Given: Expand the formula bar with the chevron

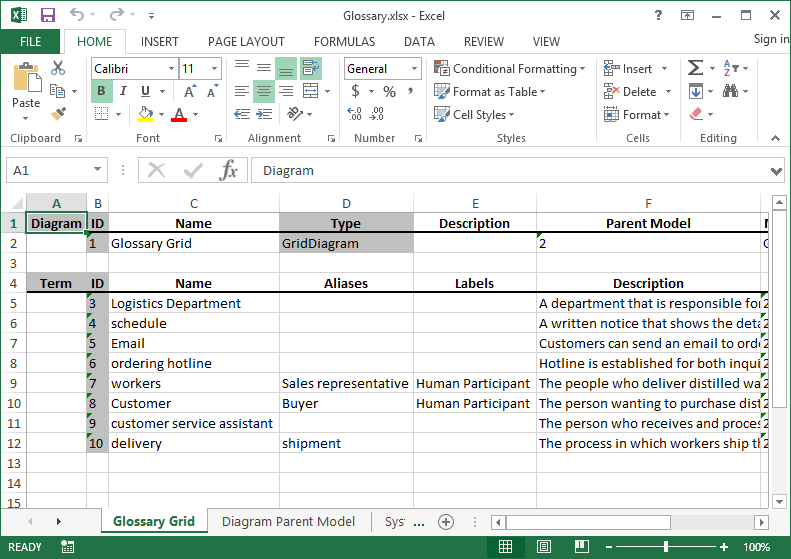Looking at the screenshot, I should pyautogui.click(x=776, y=172).
